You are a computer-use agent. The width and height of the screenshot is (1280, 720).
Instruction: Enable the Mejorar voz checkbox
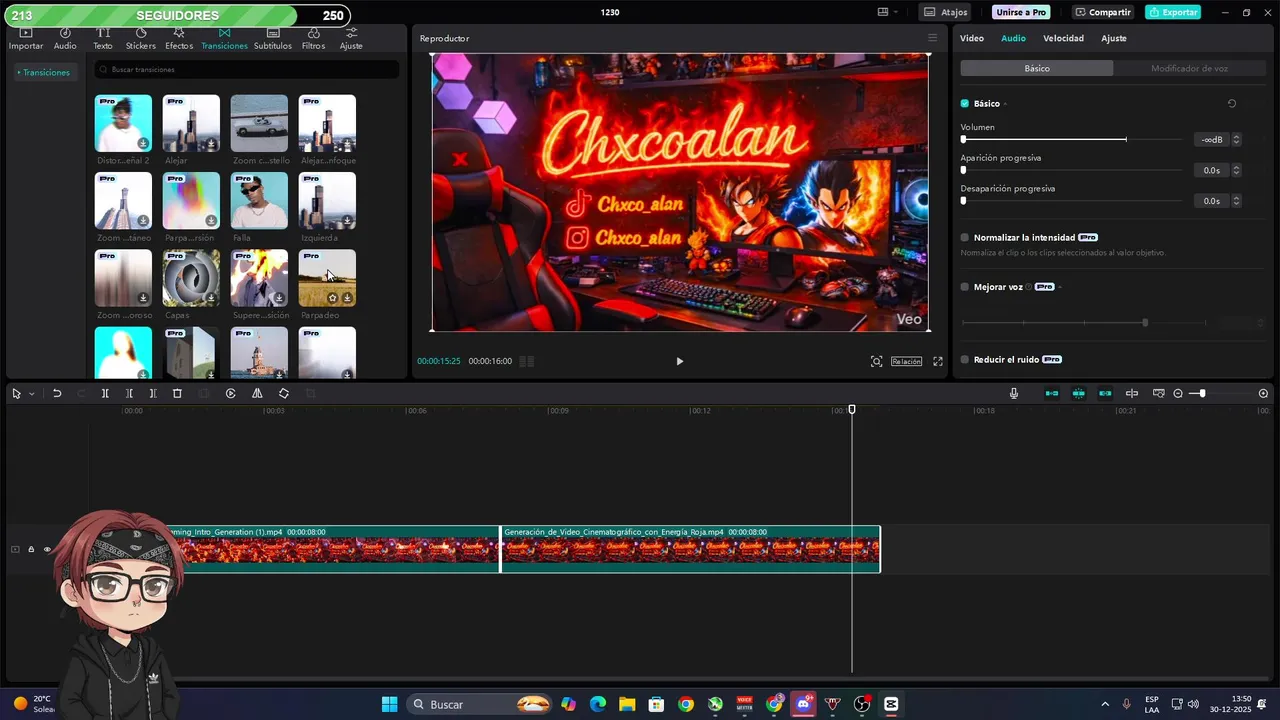[x=965, y=287]
